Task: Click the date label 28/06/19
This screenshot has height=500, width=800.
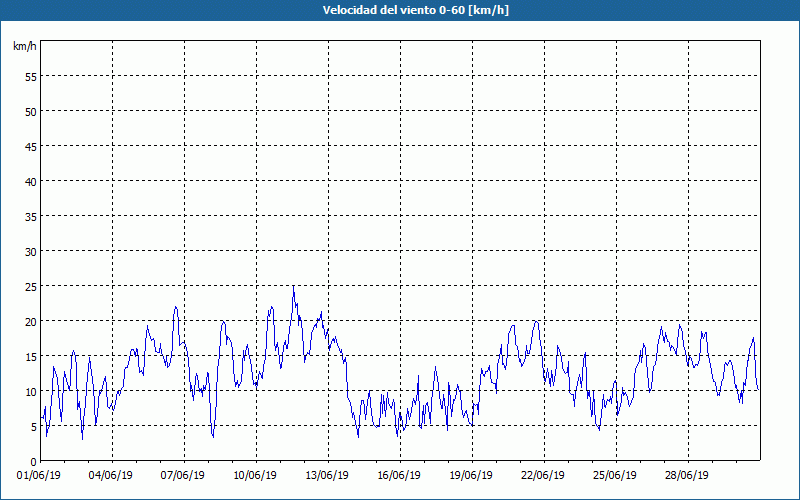Action: [x=687, y=476]
